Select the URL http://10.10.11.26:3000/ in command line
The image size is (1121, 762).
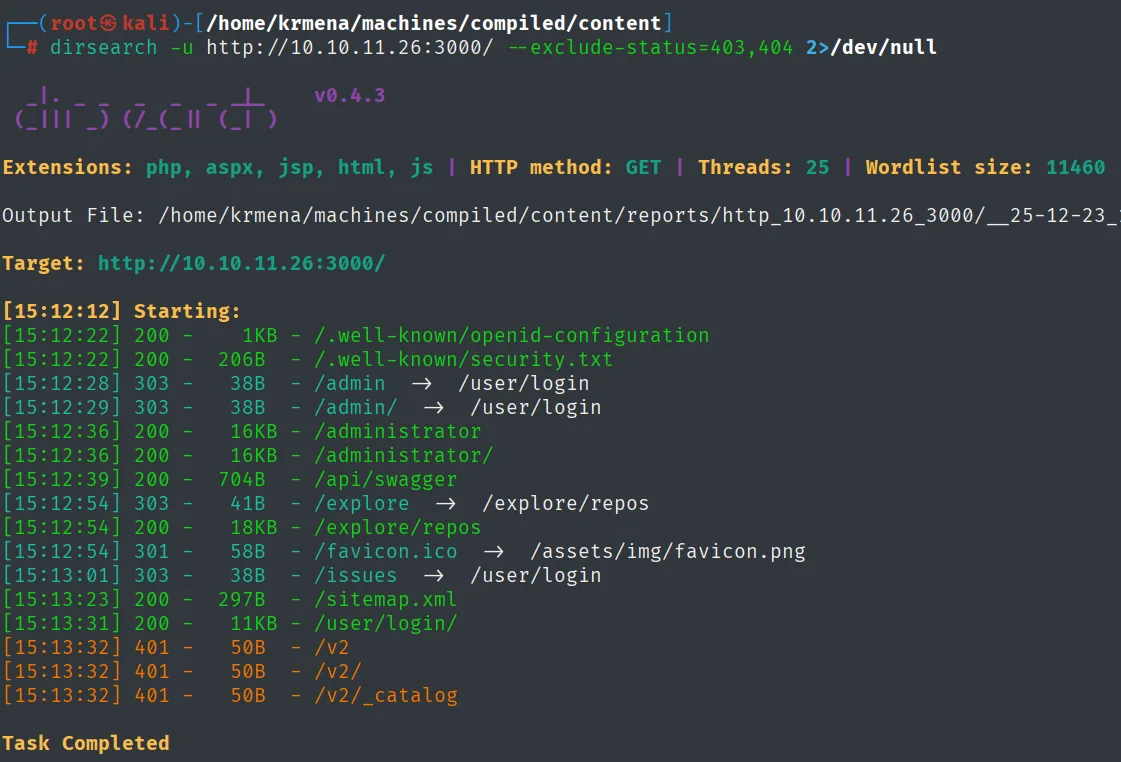pyautogui.click(x=350, y=47)
